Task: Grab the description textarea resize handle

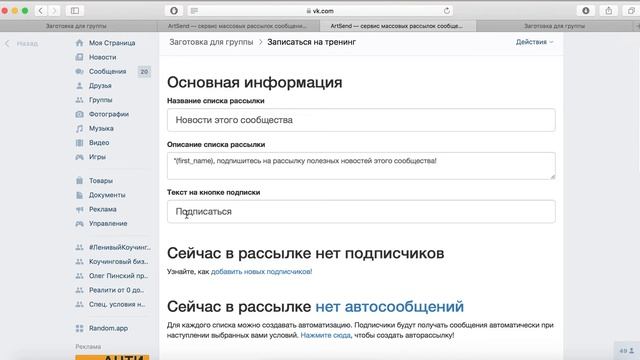Action: (552, 176)
